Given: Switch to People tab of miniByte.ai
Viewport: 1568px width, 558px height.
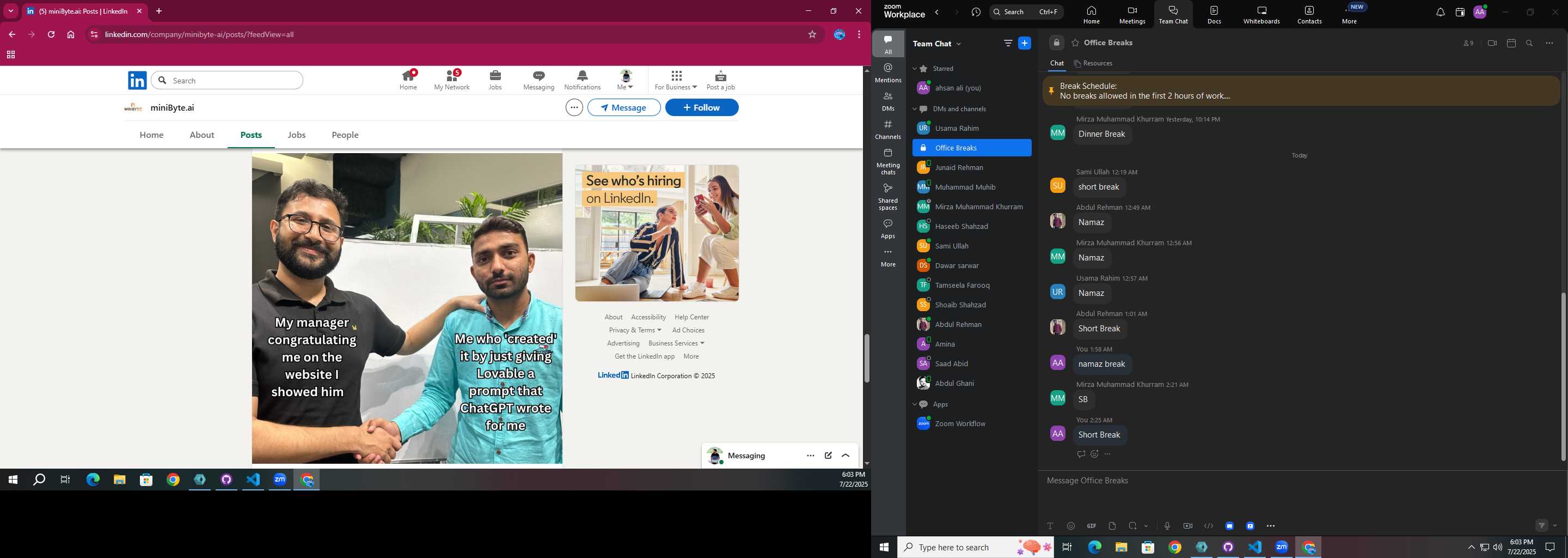Looking at the screenshot, I should [x=345, y=135].
